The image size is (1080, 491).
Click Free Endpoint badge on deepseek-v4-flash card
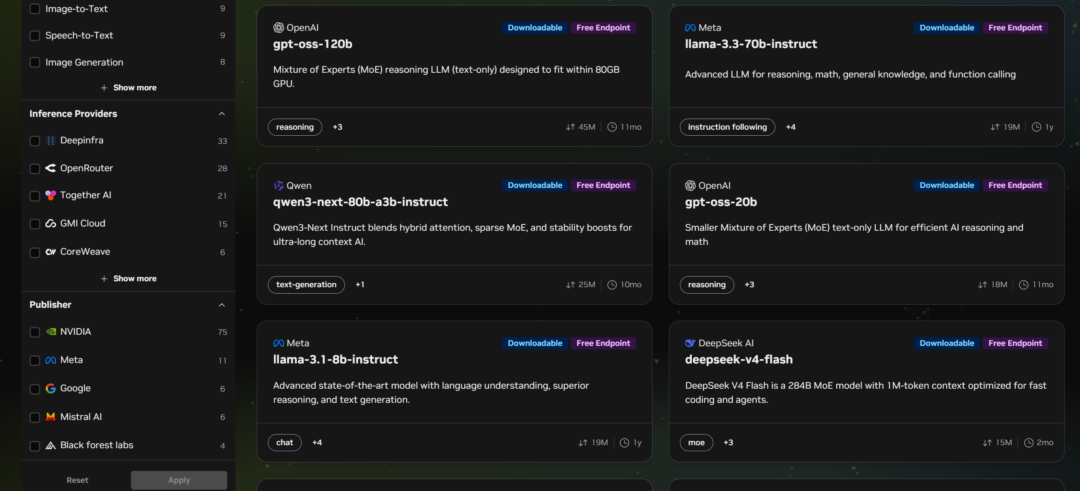pyautogui.click(x=1015, y=344)
